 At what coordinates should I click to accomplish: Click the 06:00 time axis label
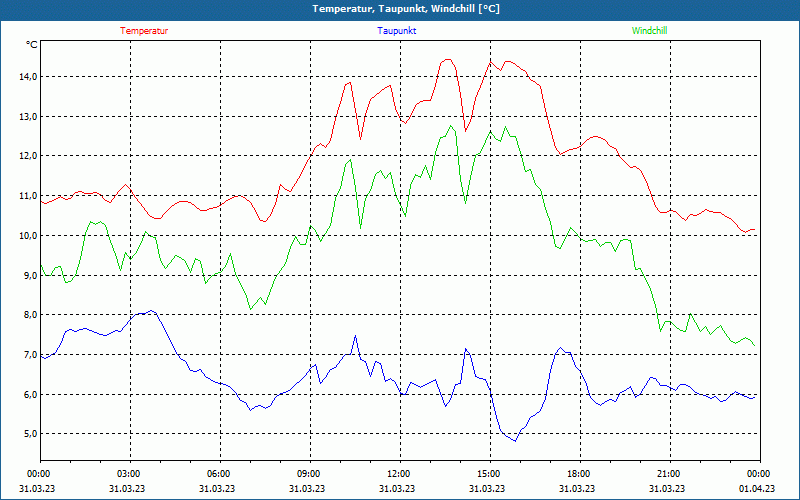220,473
